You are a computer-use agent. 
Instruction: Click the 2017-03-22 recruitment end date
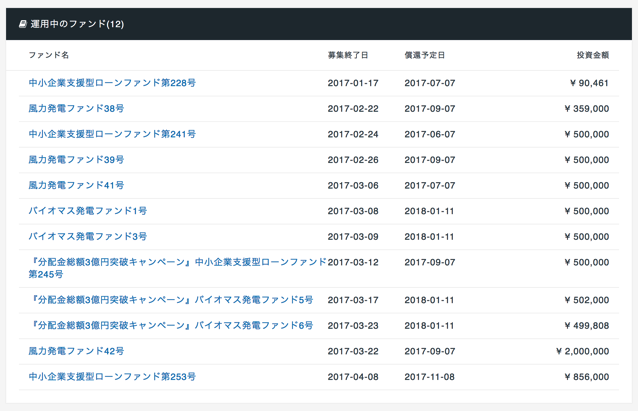pos(353,352)
